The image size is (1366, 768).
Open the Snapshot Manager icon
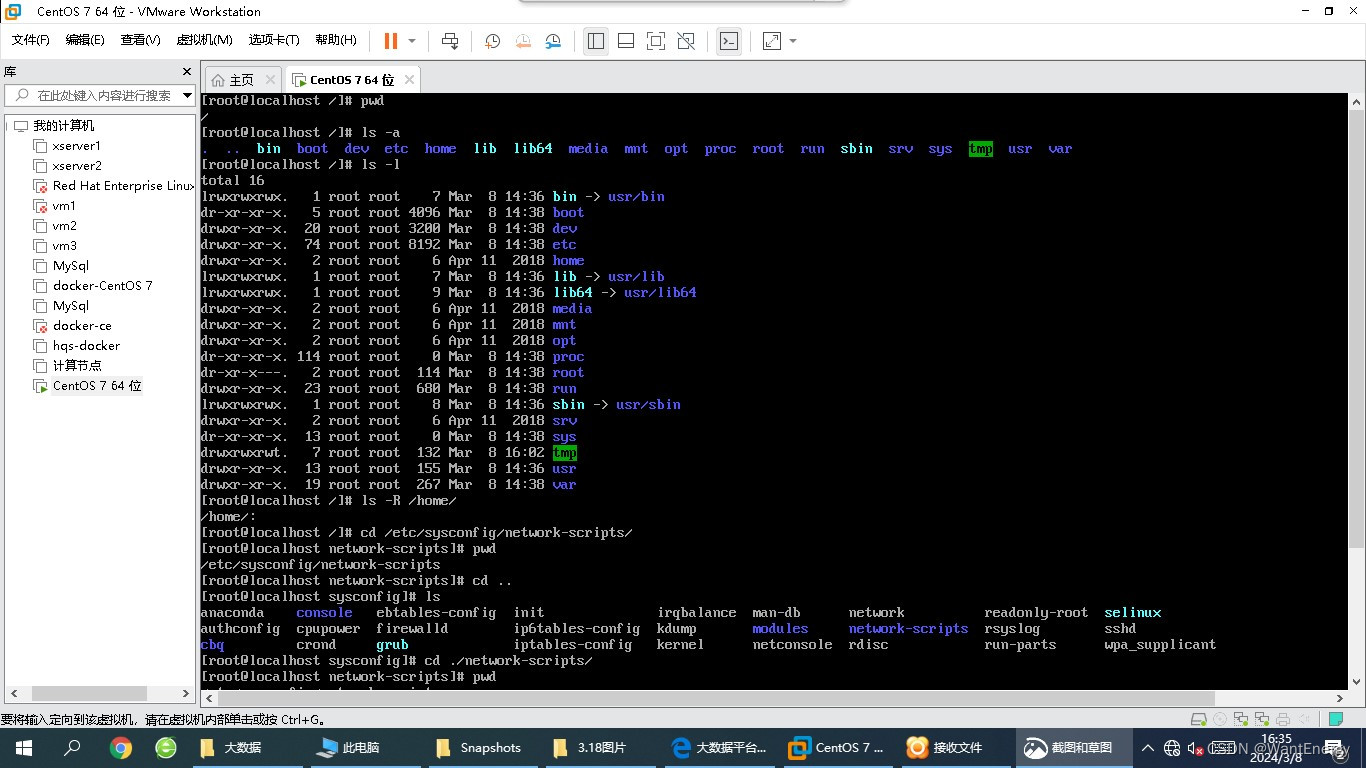pyautogui.click(x=553, y=41)
